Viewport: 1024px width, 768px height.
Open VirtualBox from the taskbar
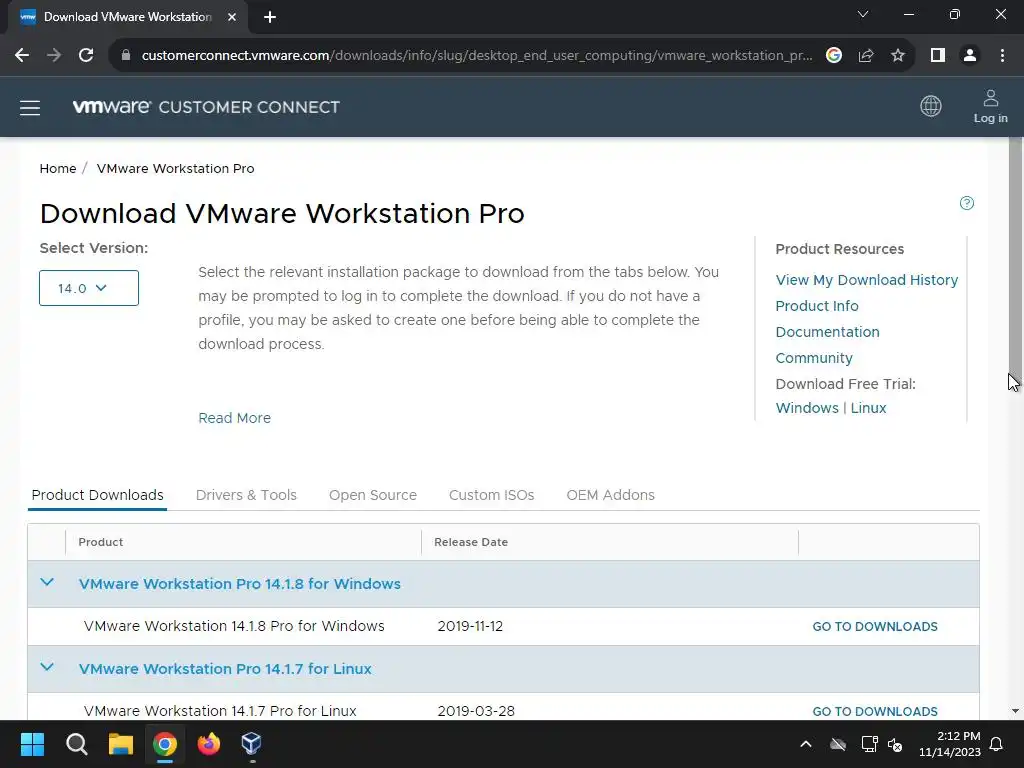click(x=251, y=744)
